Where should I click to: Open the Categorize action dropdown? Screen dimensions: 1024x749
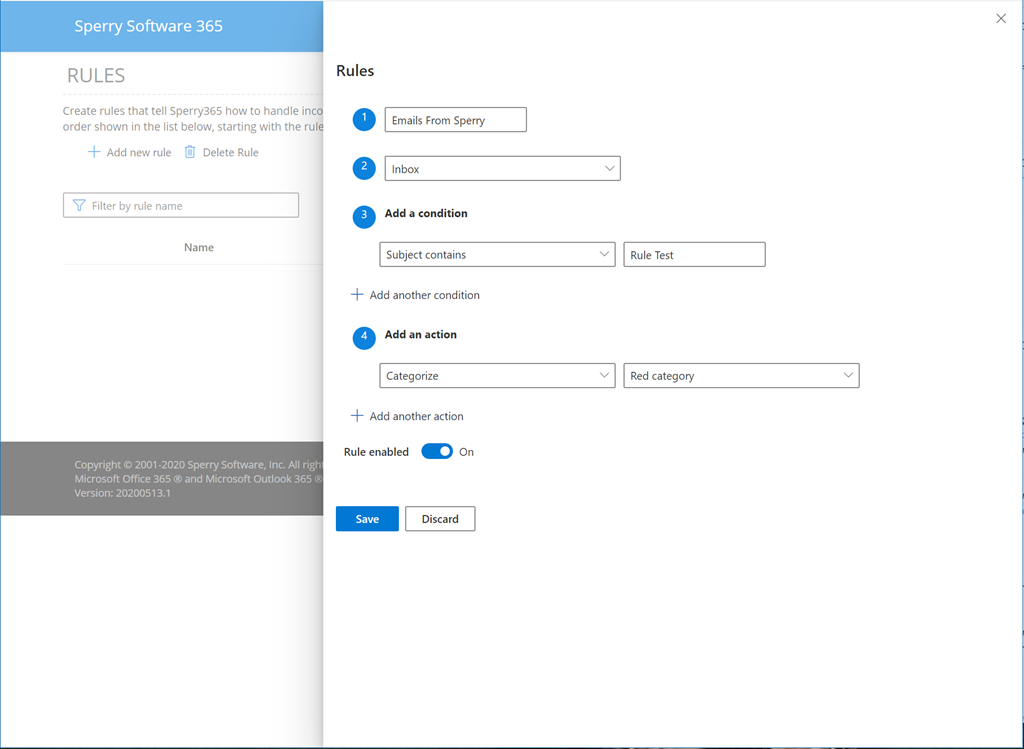[x=497, y=375]
